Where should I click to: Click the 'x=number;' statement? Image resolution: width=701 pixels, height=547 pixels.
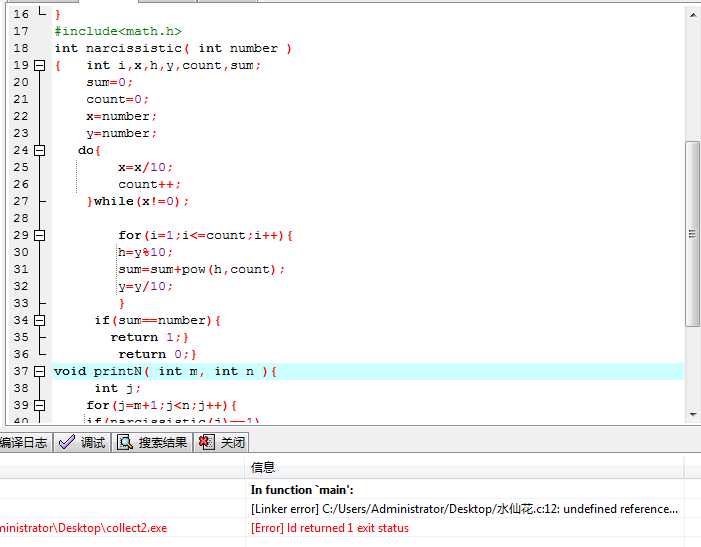pyautogui.click(x=122, y=116)
